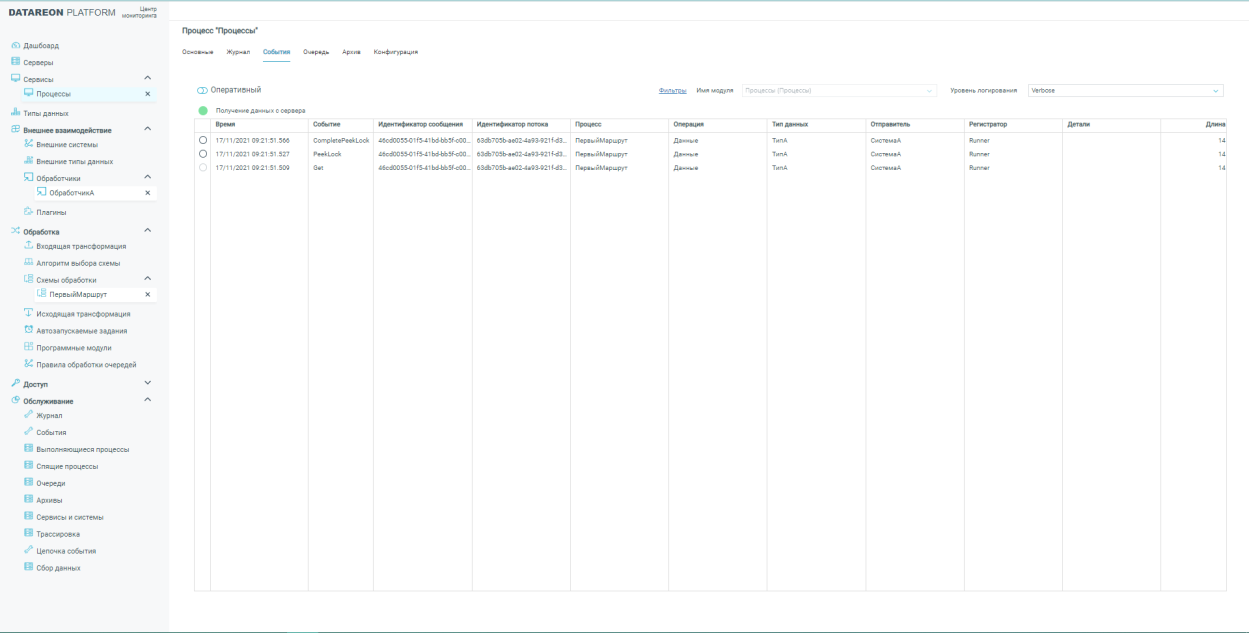
Task: Click the Программные модули icon
Action: click(29, 347)
